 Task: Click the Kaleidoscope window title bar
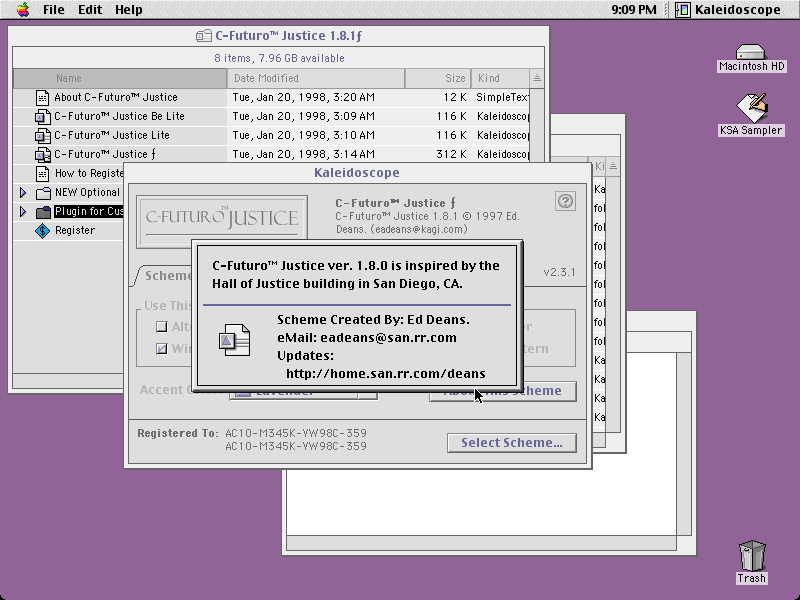tap(357, 172)
